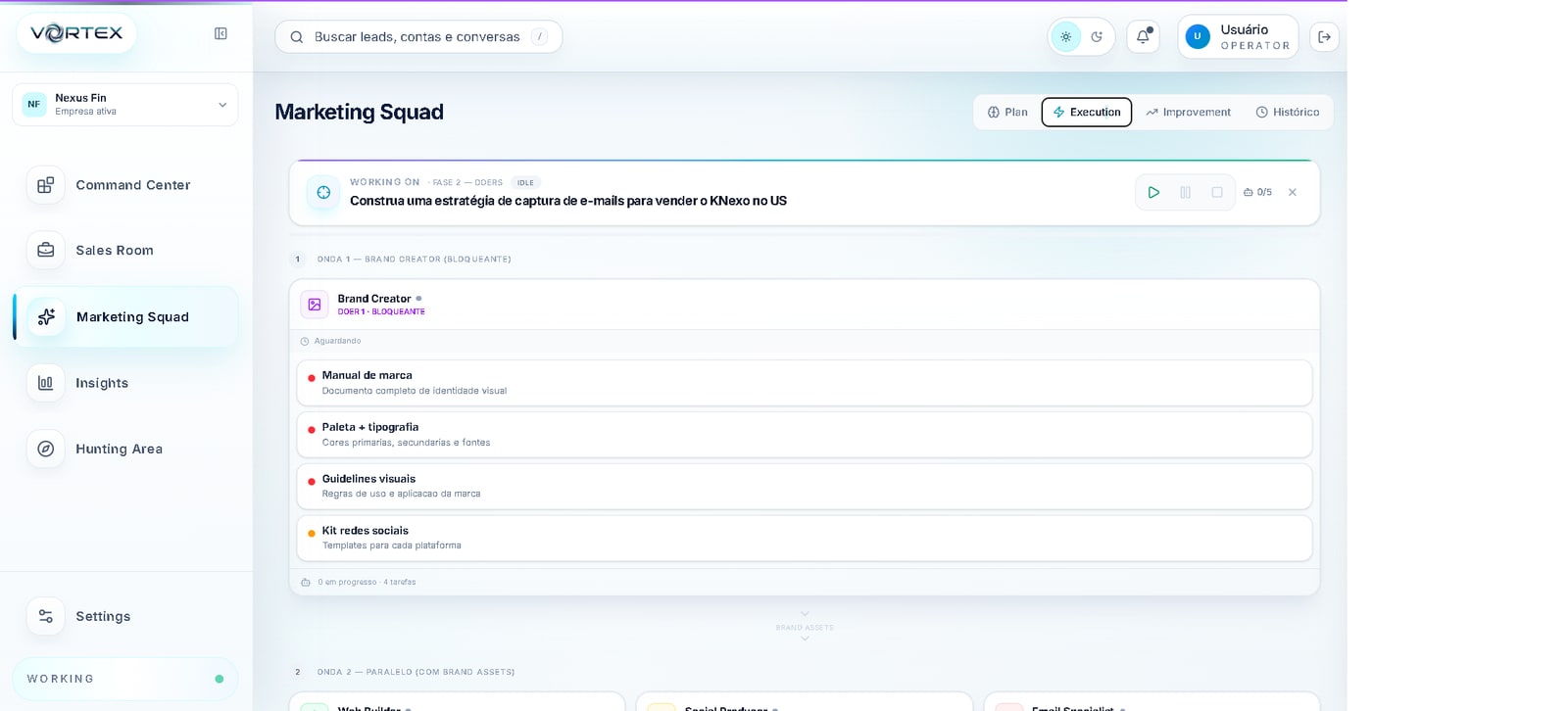Click the task headline about KNexo e-mails
Image resolution: width=1568 pixels, height=711 pixels.
(568, 201)
